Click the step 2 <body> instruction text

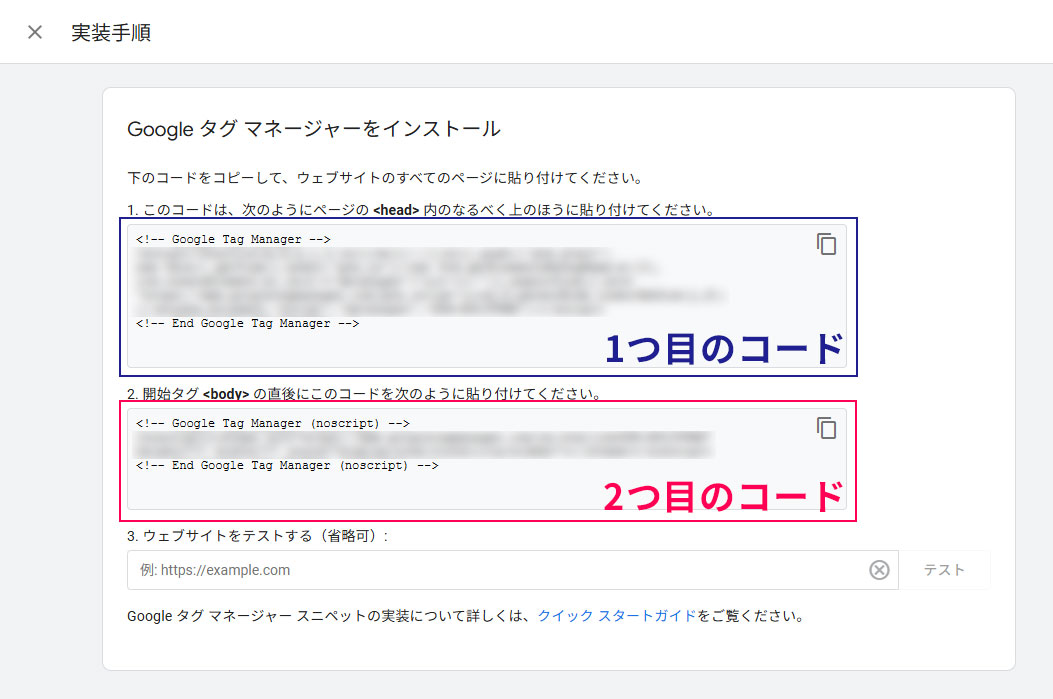(x=365, y=393)
